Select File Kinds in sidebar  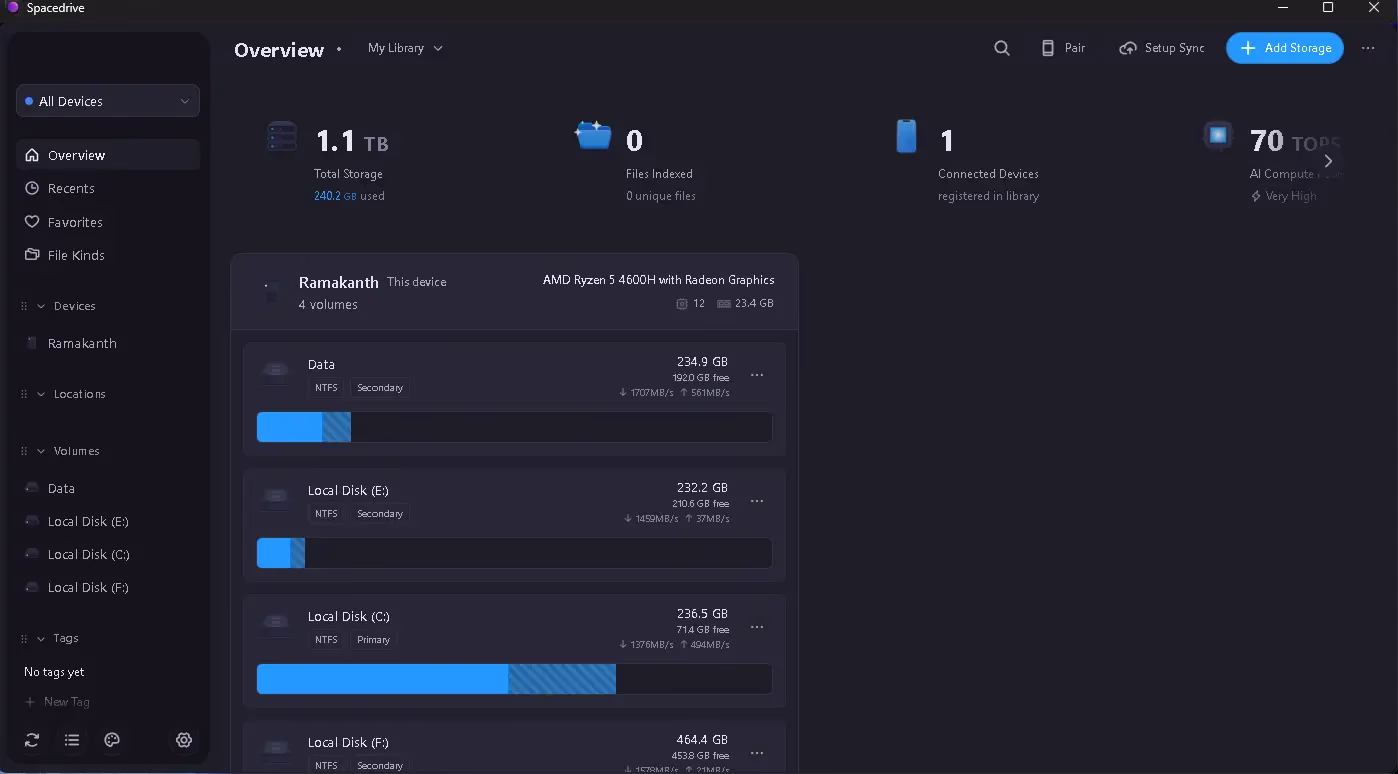(x=76, y=255)
